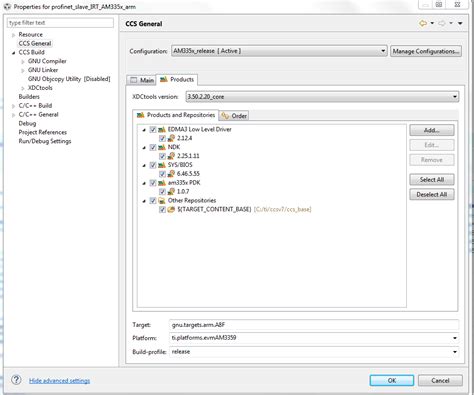Viewport: 474px width, 395px height.
Task: Toggle the 1.0.7 version checkbox
Action: tap(162, 191)
